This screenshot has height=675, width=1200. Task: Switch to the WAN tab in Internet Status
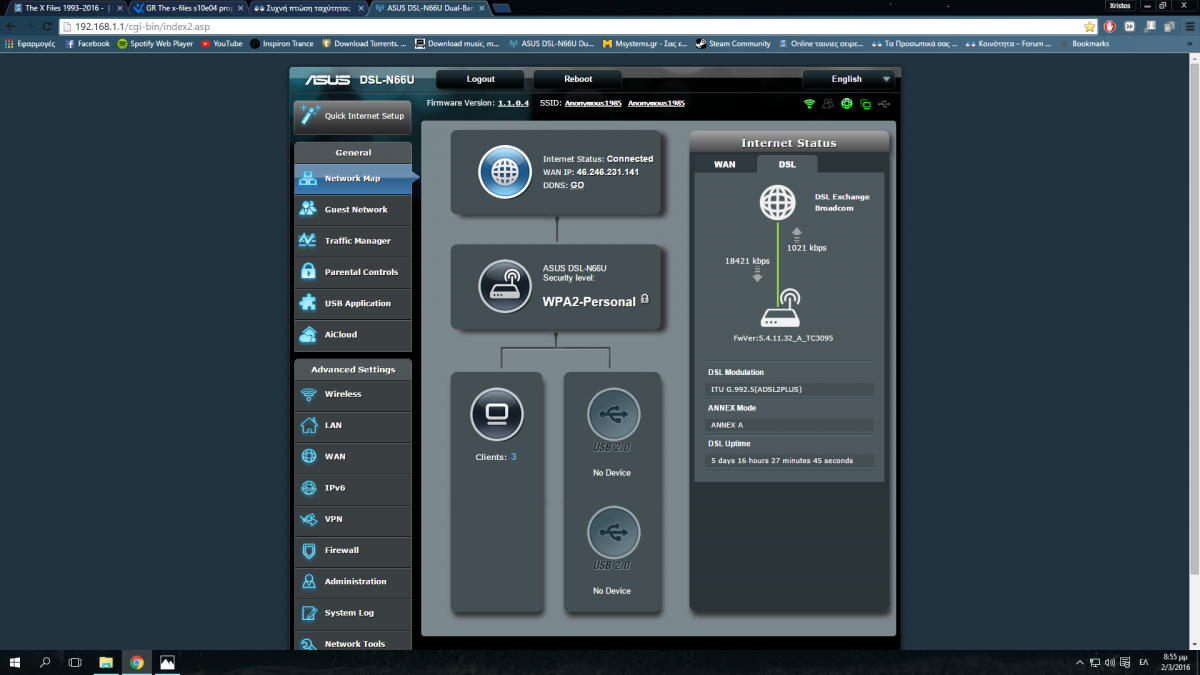click(x=724, y=164)
